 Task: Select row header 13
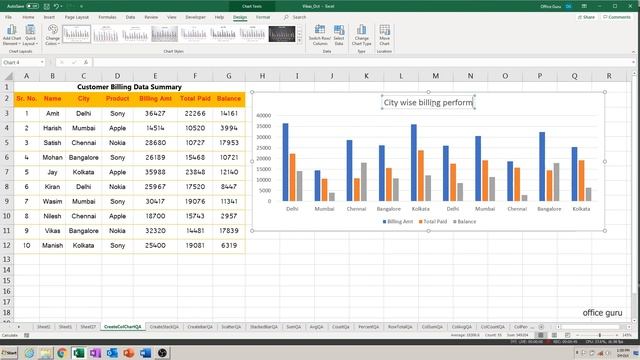point(7,259)
